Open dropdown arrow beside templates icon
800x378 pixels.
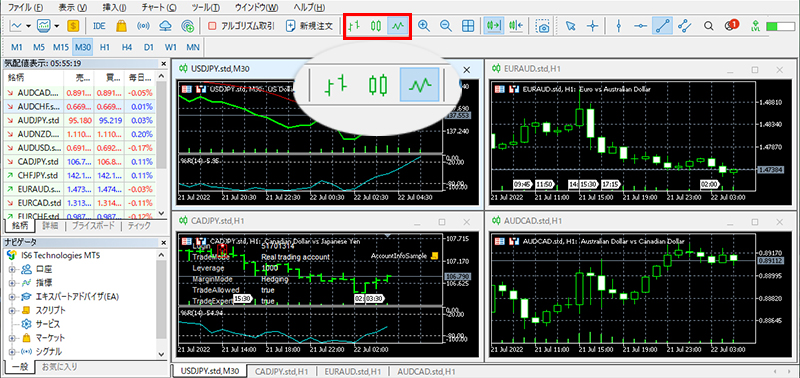click(x=56, y=26)
